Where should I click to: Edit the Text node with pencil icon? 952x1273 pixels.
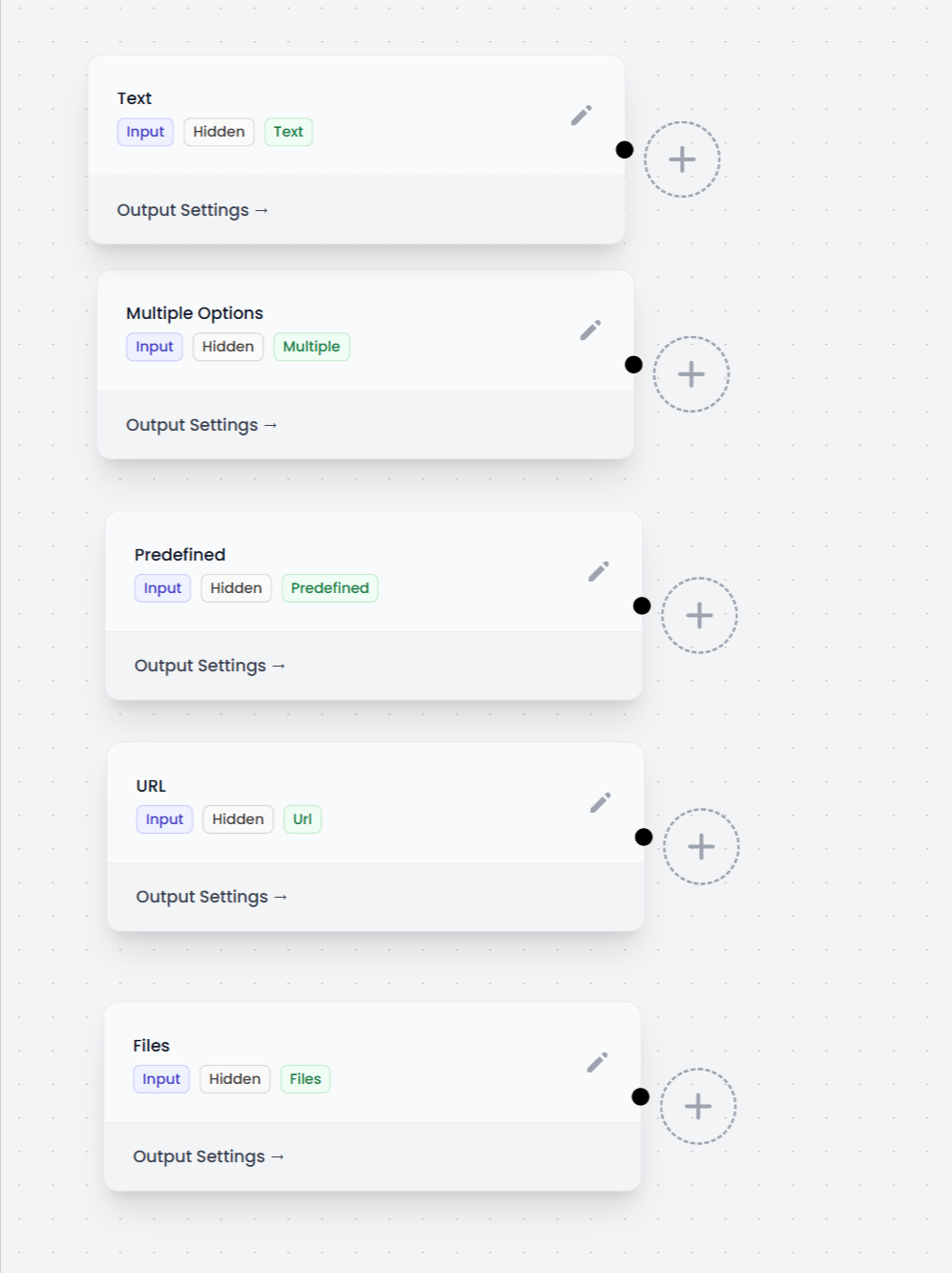click(x=582, y=116)
